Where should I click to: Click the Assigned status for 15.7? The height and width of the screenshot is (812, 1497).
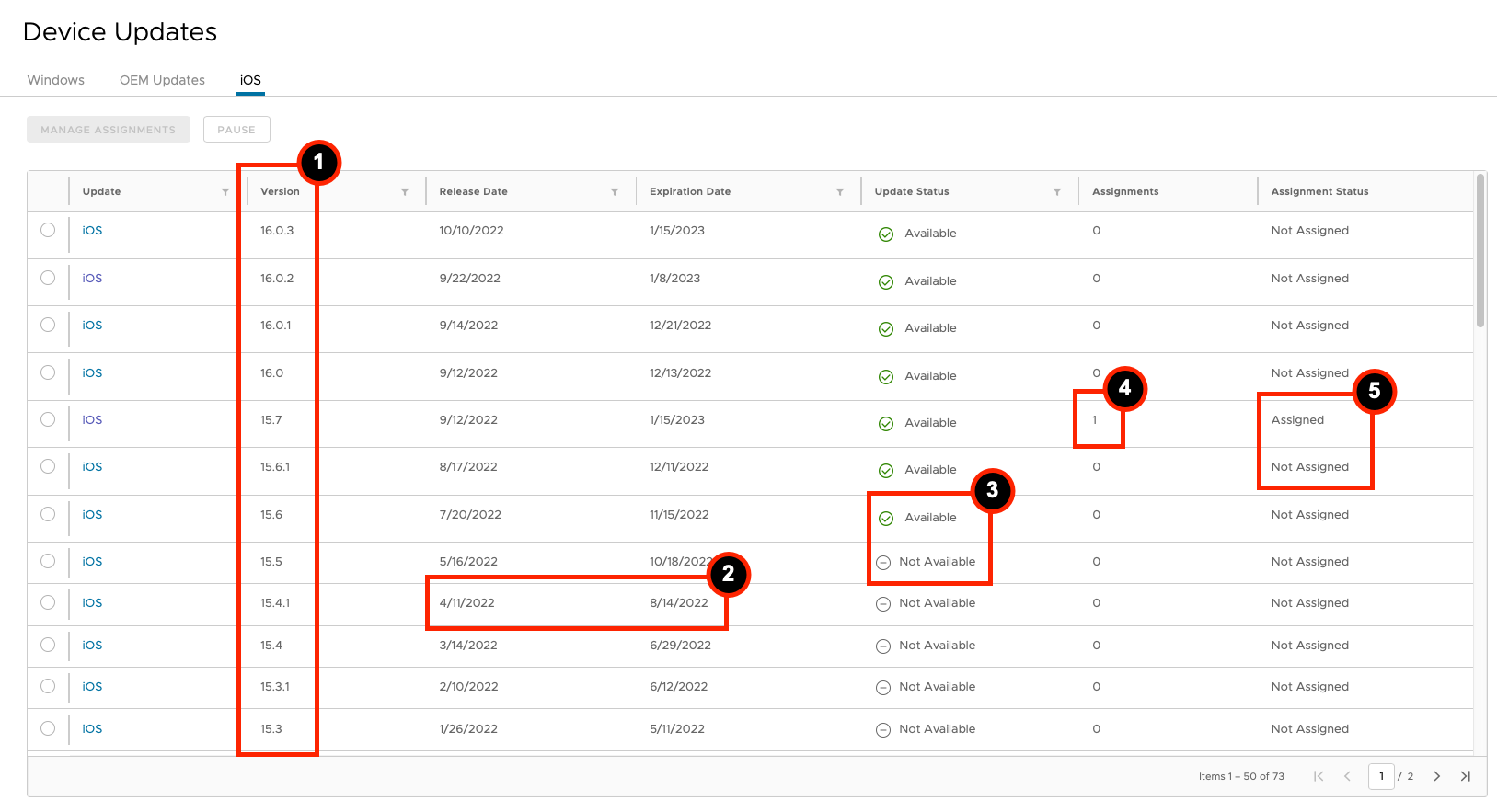coord(1297,420)
